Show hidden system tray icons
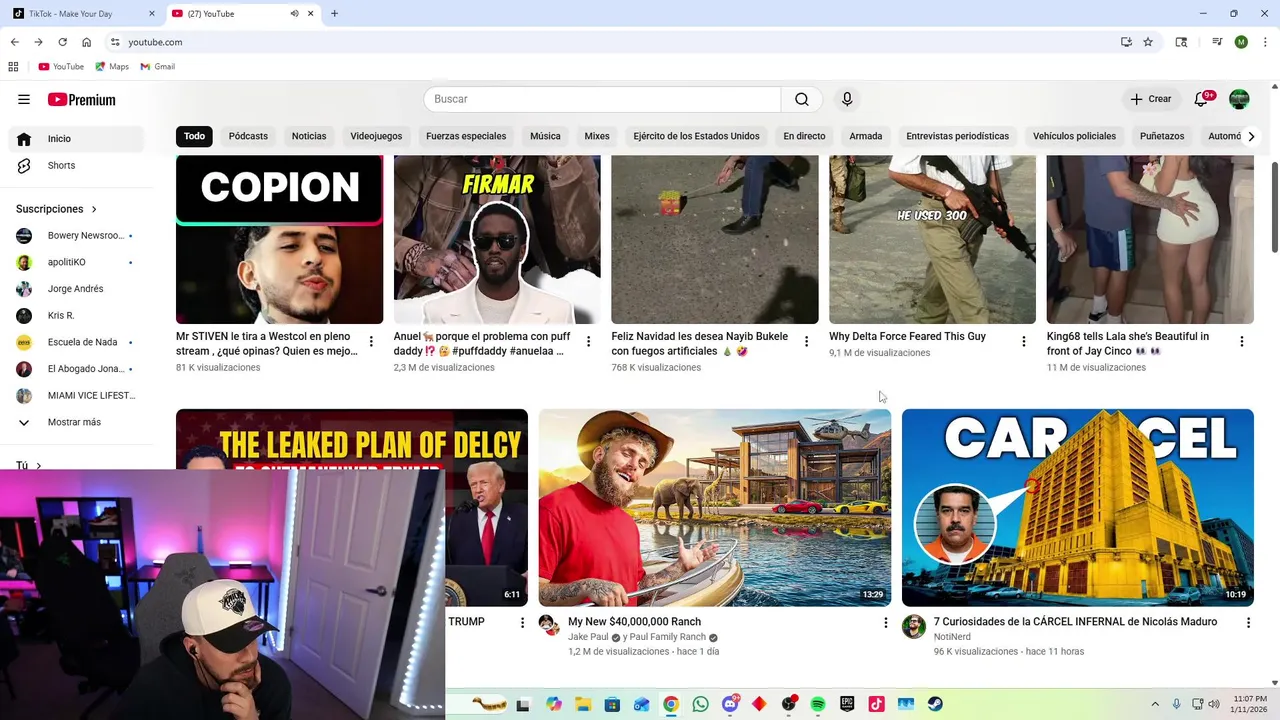The height and width of the screenshot is (720, 1280). 1155,704
